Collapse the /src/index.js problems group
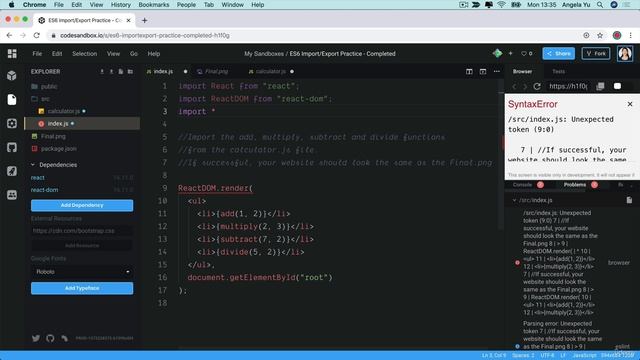Image resolution: width=640 pixels, height=360 pixels. (533, 200)
